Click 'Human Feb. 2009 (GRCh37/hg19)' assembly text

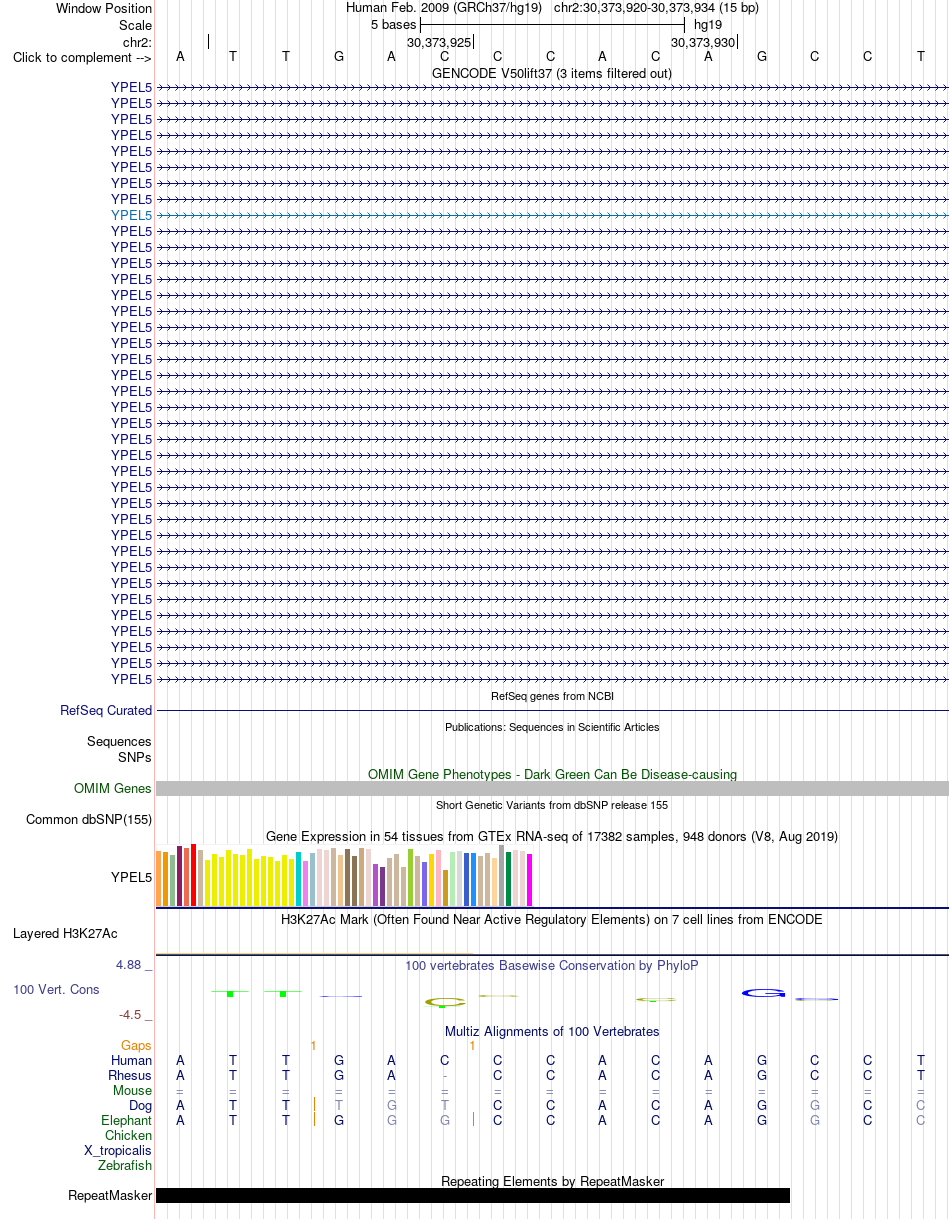click(x=444, y=9)
